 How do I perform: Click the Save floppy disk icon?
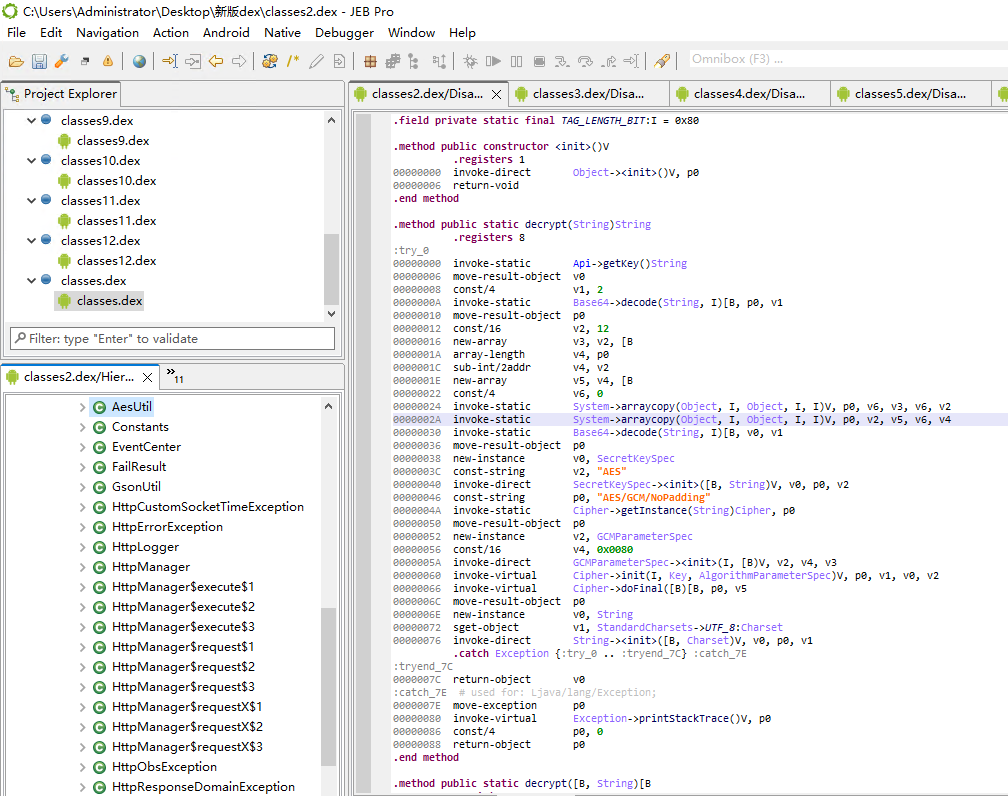39,61
